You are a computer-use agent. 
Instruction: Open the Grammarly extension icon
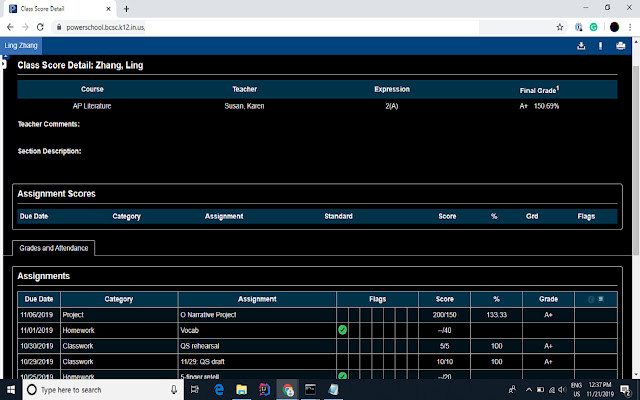(x=593, y=27)
